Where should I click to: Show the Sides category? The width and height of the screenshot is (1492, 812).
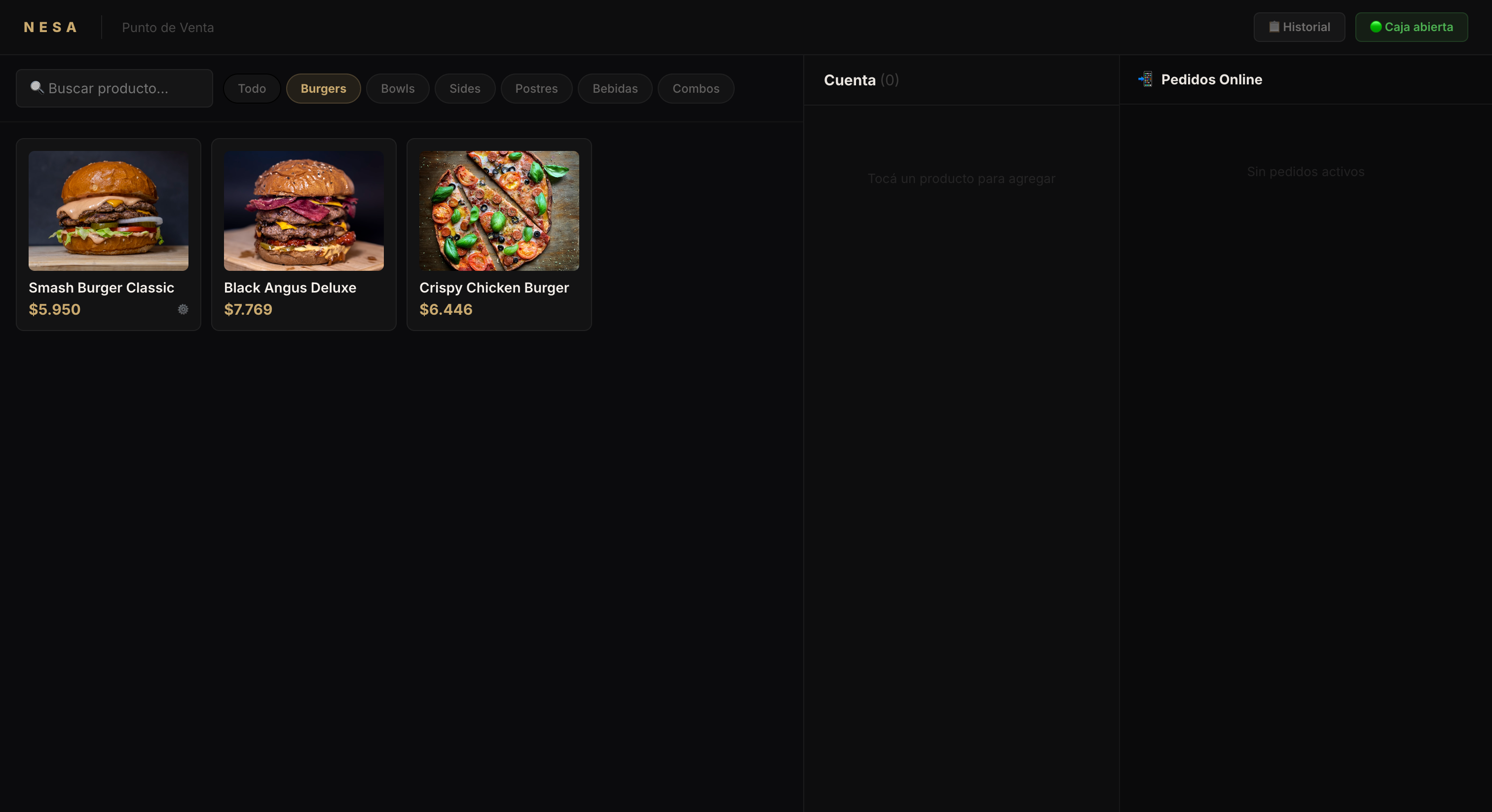(x=464, y=89)
